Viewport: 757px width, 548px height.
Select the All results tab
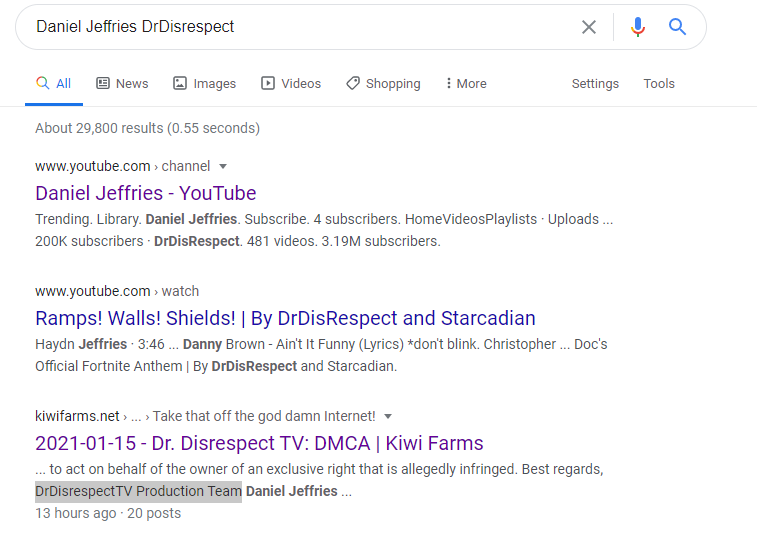click(x=54, y=84)
